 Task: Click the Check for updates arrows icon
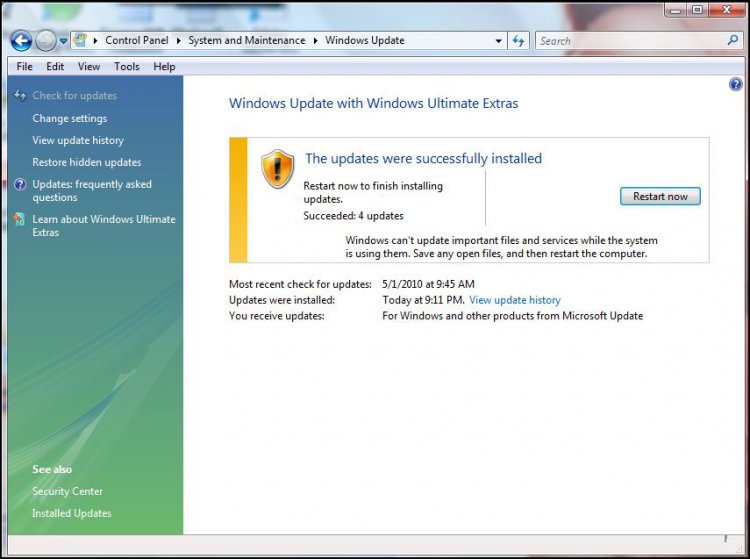pos(20,95)
